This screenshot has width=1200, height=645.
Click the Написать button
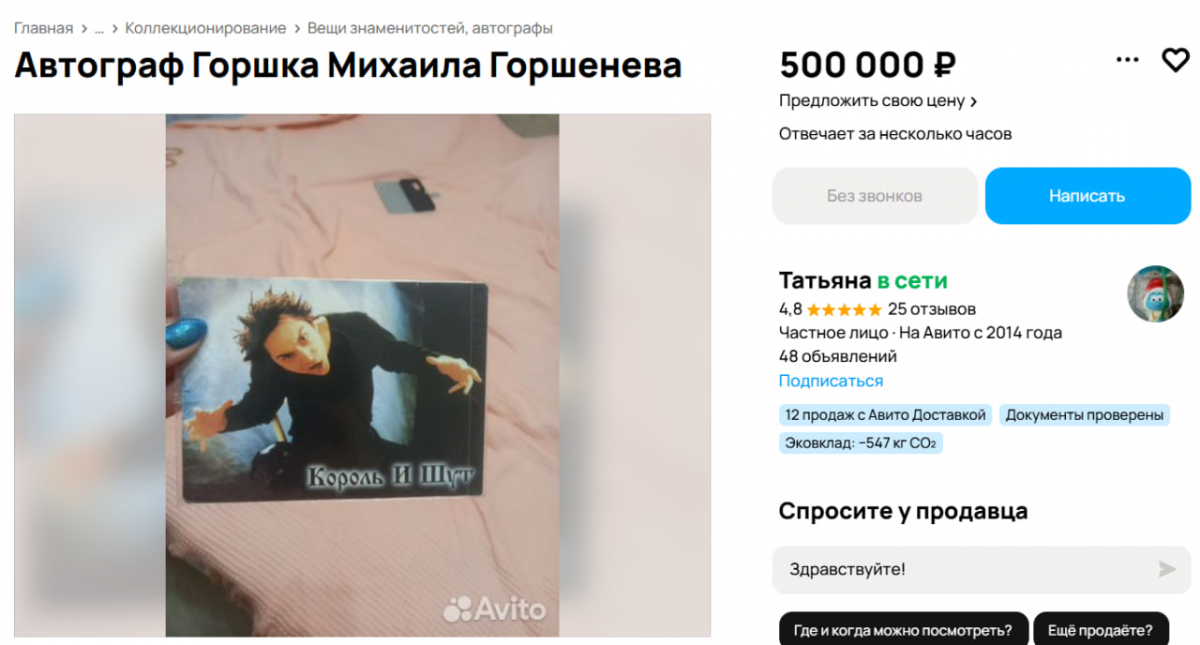[x=1087, y=196]
